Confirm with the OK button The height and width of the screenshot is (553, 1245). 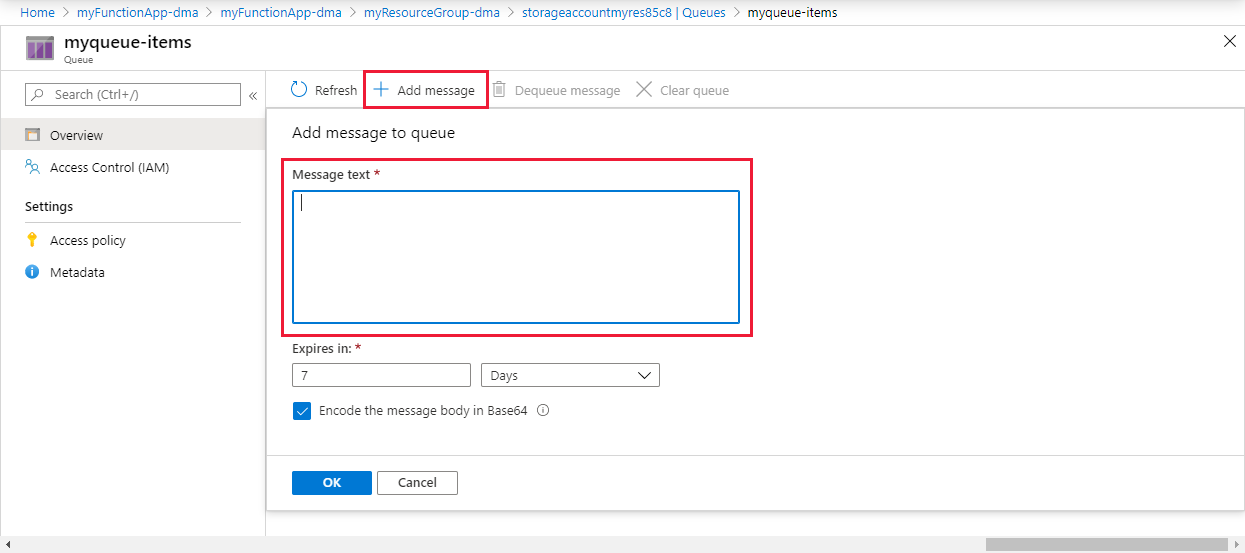point(332,483)
